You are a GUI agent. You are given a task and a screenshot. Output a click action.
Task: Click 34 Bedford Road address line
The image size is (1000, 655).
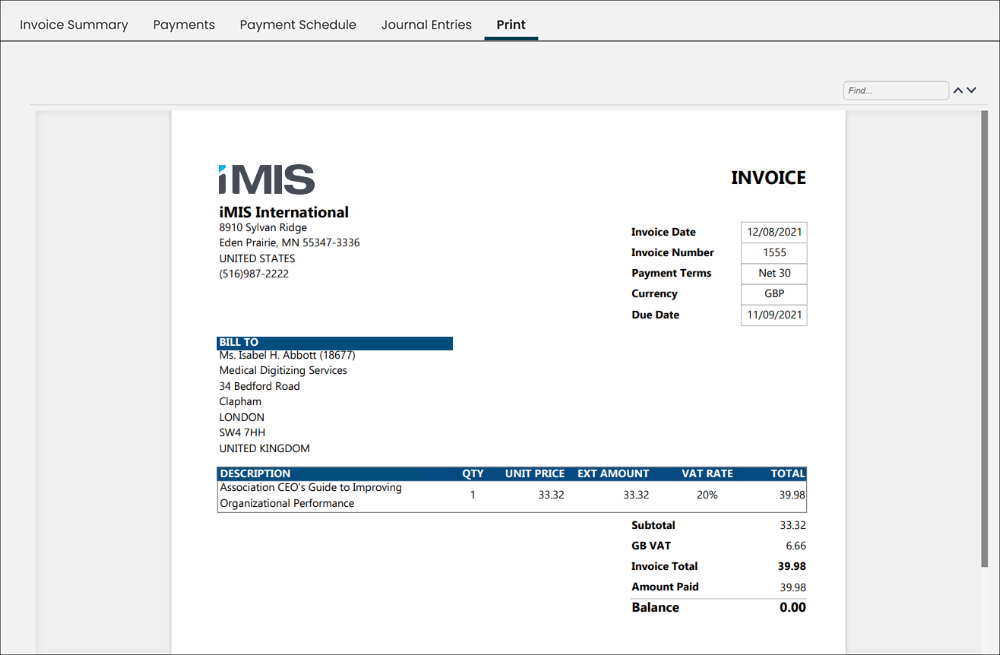260,386
